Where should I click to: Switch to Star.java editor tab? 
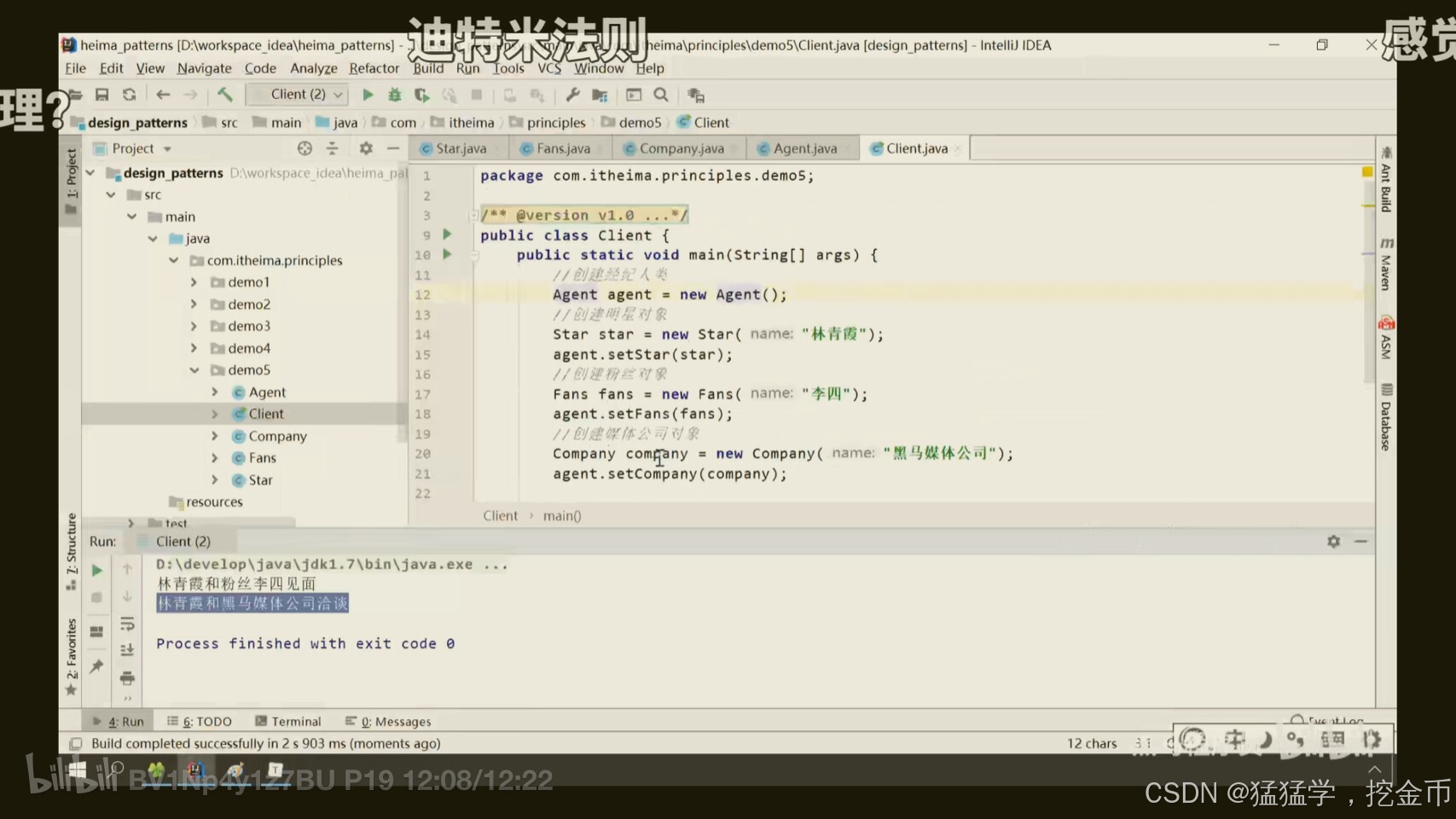[461, 148]
